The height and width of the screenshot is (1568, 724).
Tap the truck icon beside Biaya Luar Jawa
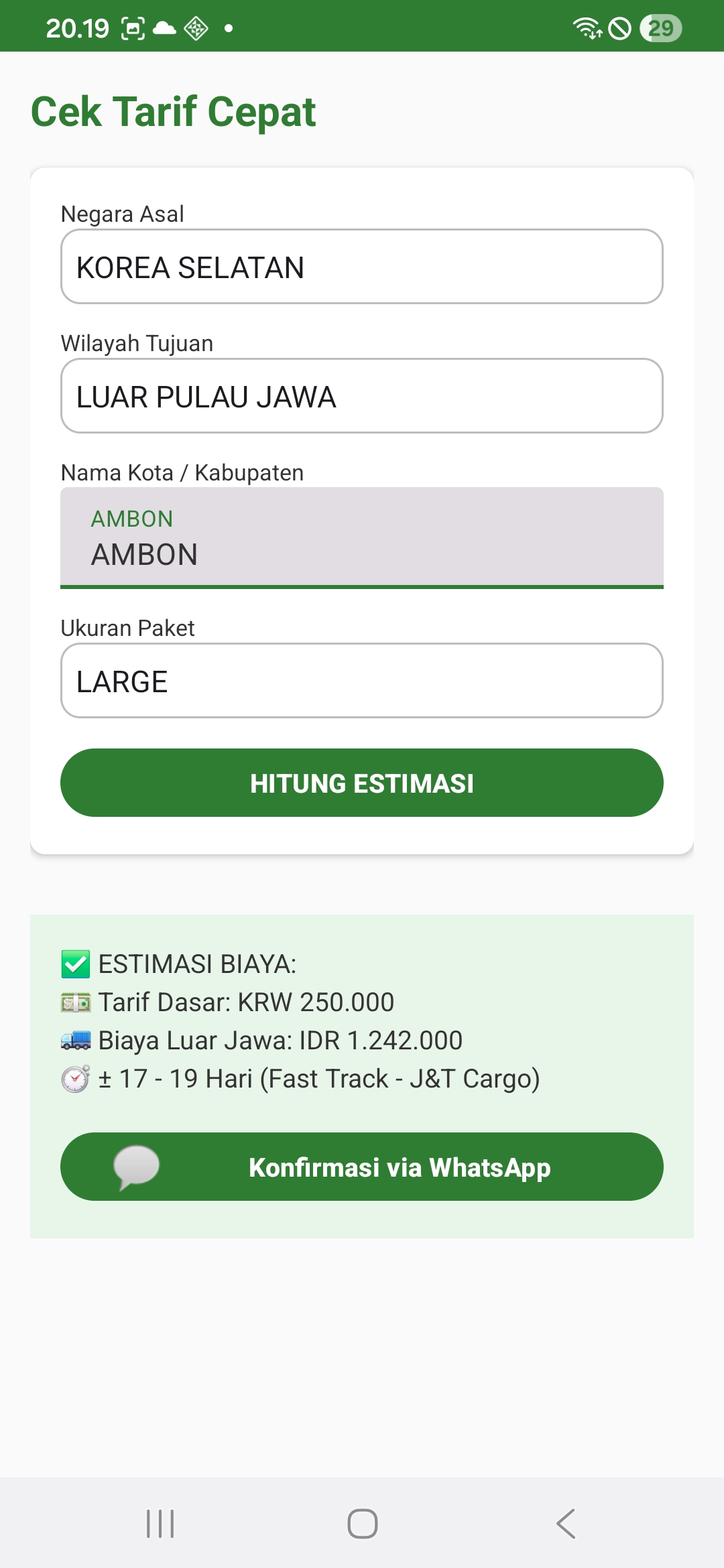[75, 1041]
